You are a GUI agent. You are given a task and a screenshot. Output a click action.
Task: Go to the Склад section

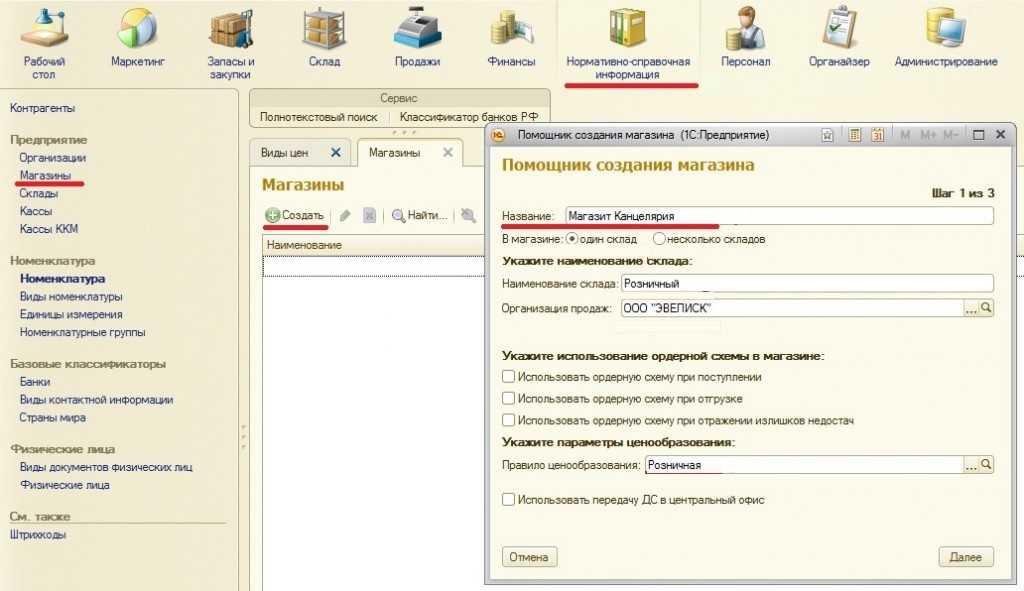[324, 39]
